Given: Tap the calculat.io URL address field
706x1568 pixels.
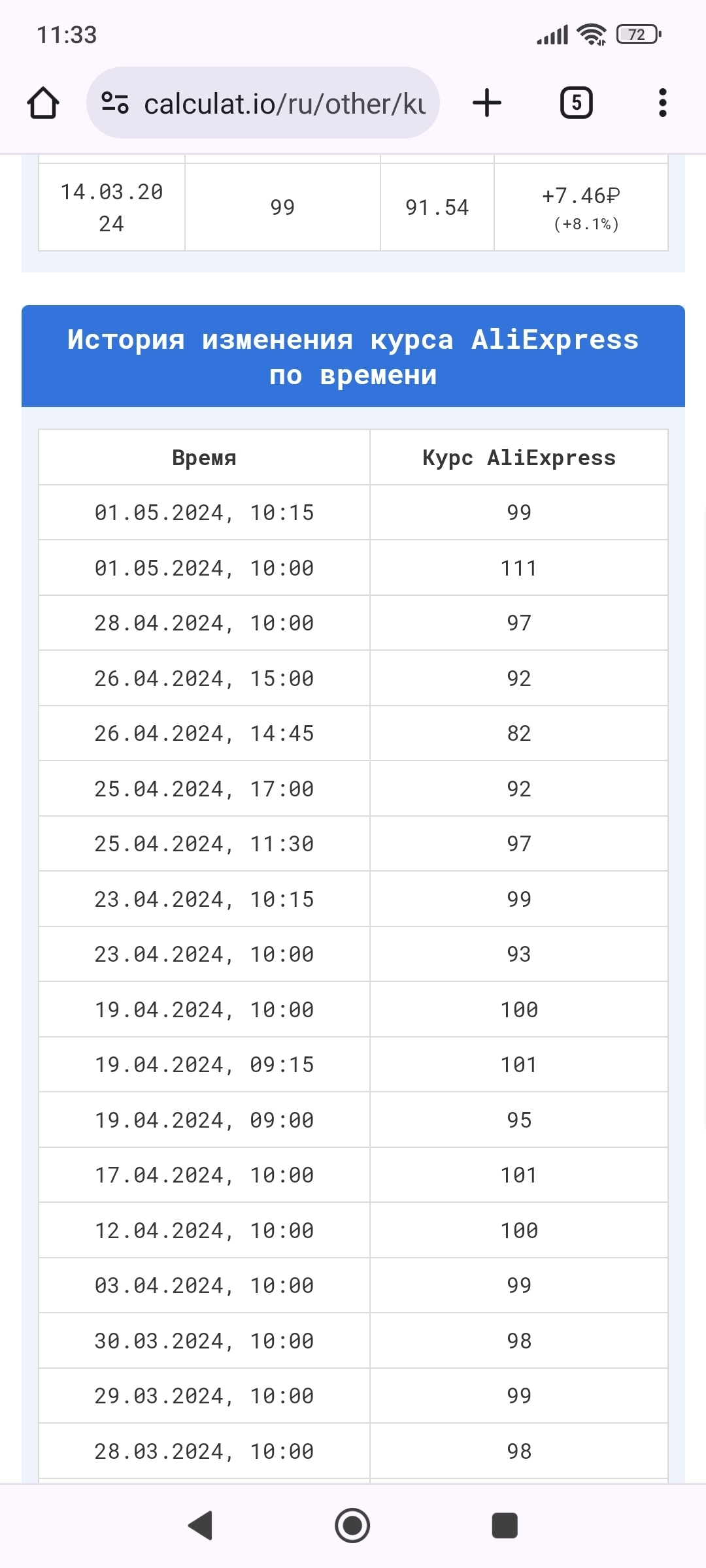Looking at the screenshot, I should pyautogui.click(x=284, y=104).
